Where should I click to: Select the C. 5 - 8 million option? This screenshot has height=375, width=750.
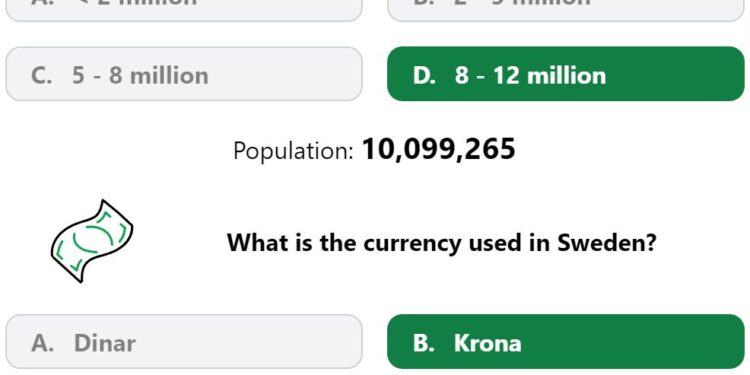(x=184, y=74)
